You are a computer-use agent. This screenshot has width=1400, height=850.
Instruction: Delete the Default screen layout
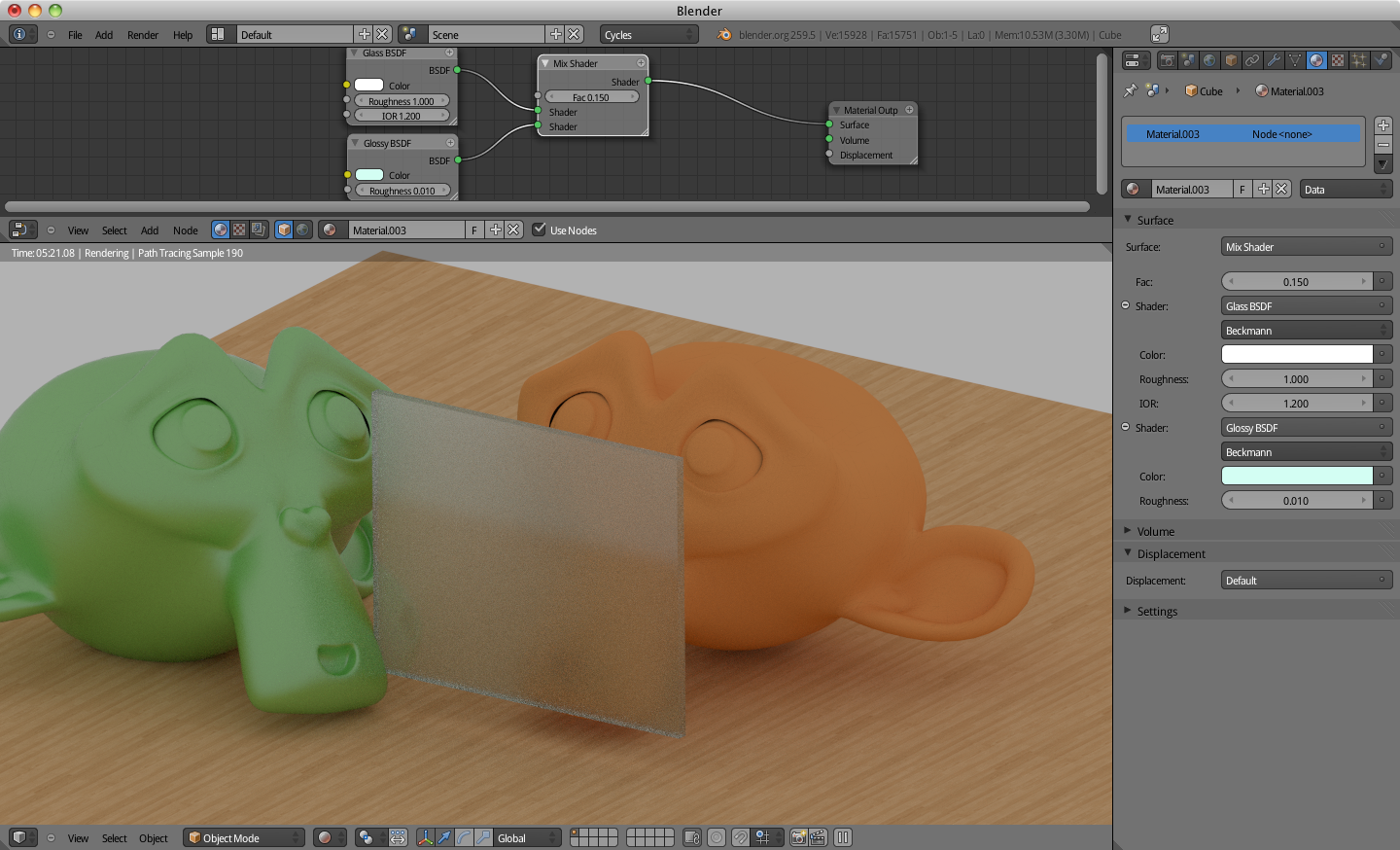(x=383, y=34)
